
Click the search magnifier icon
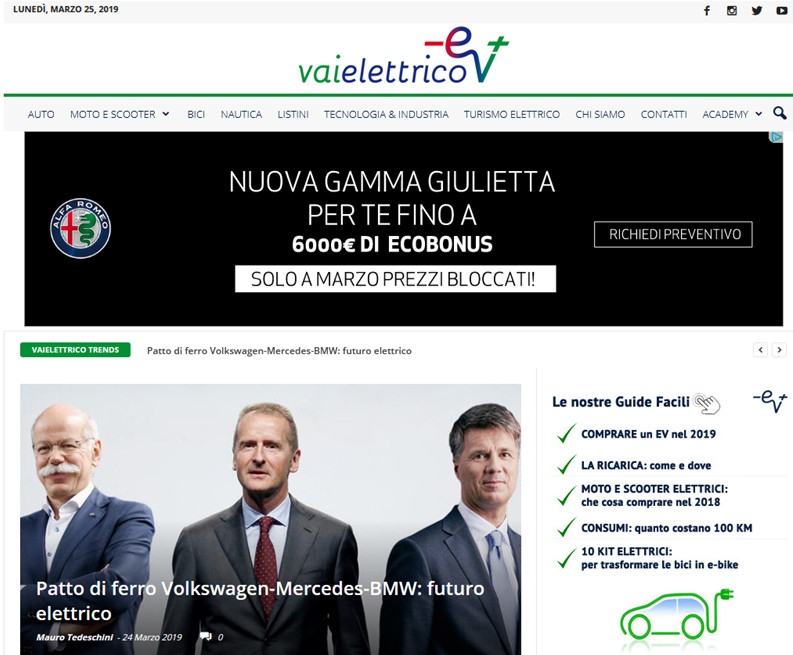click(779, 113)
